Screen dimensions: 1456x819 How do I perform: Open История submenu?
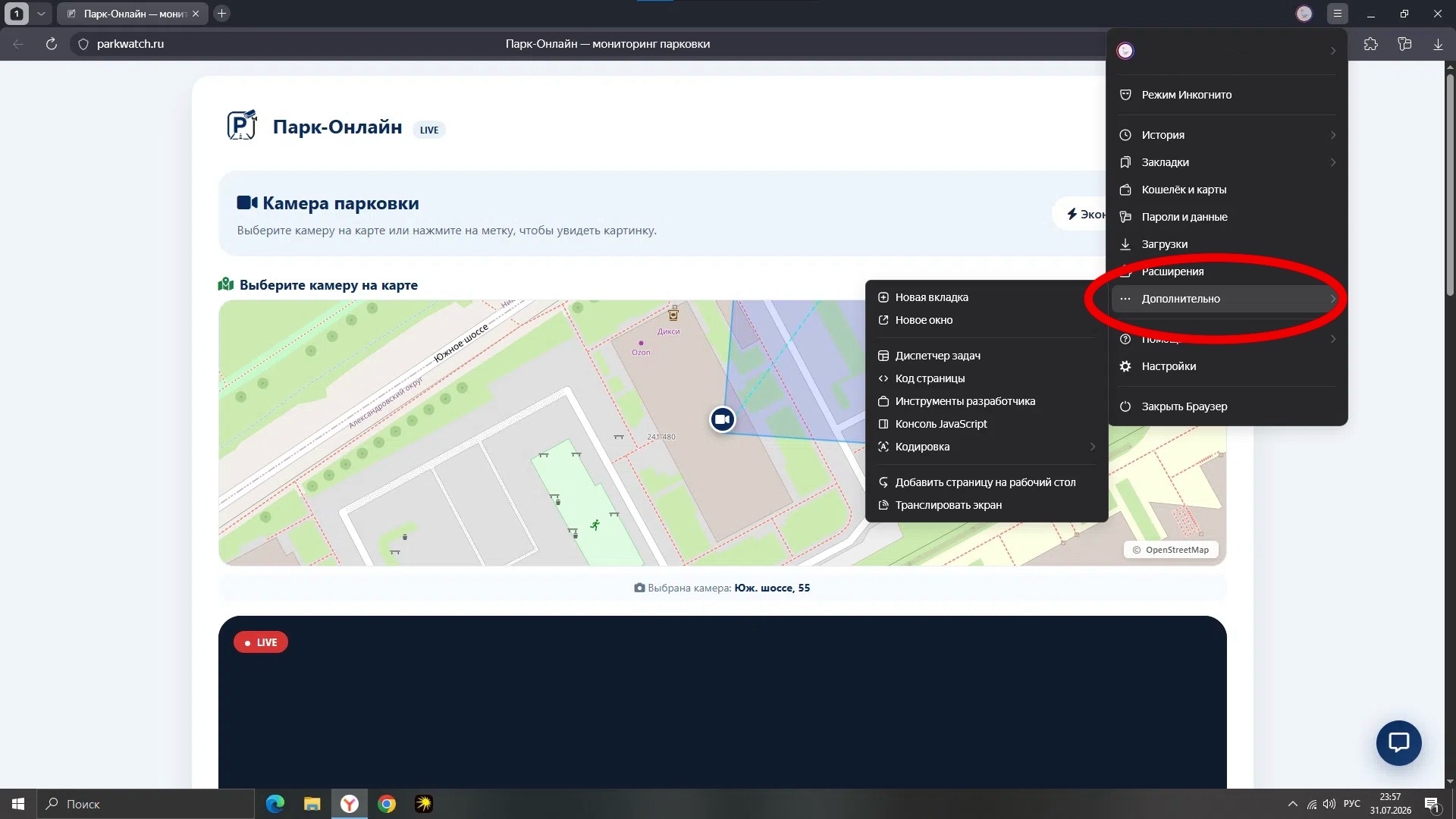click(1226, 135)
